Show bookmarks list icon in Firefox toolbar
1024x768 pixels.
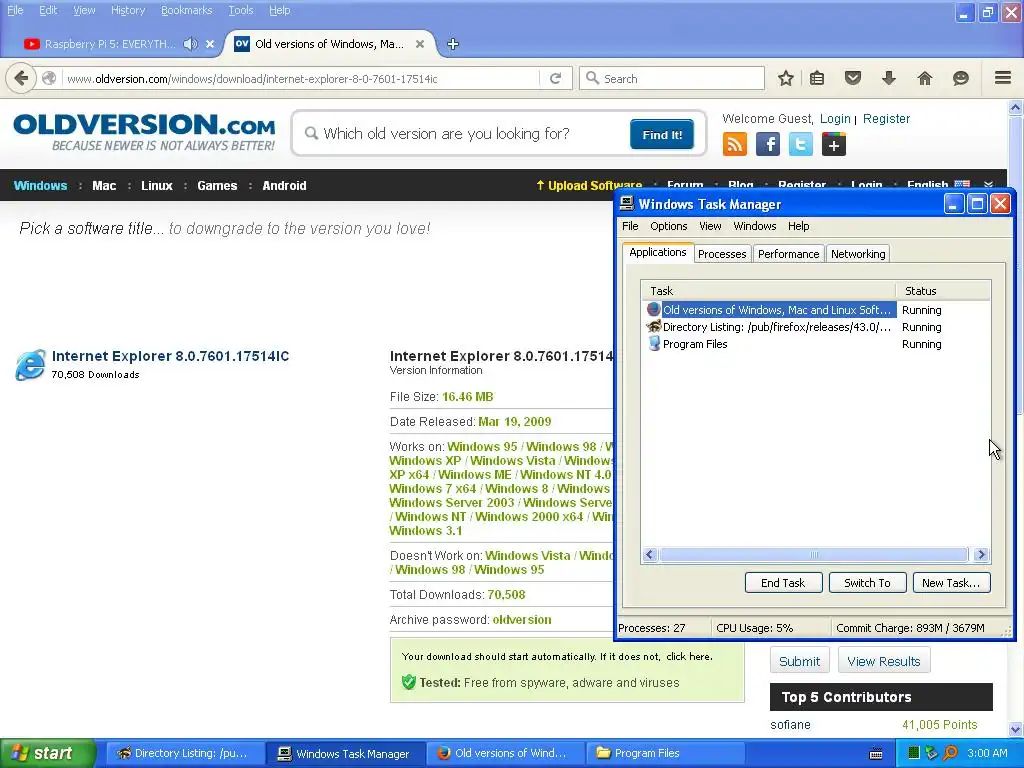817,78
